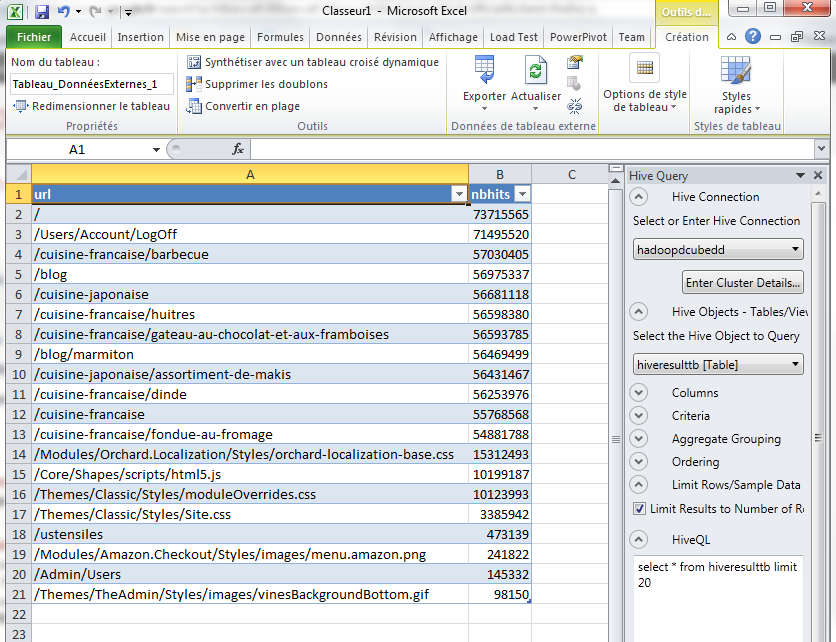Open the Révision tab
Image resolution: width=836 pixels, height=642 pixels.
pyautogui.click(x=395, y=37)
